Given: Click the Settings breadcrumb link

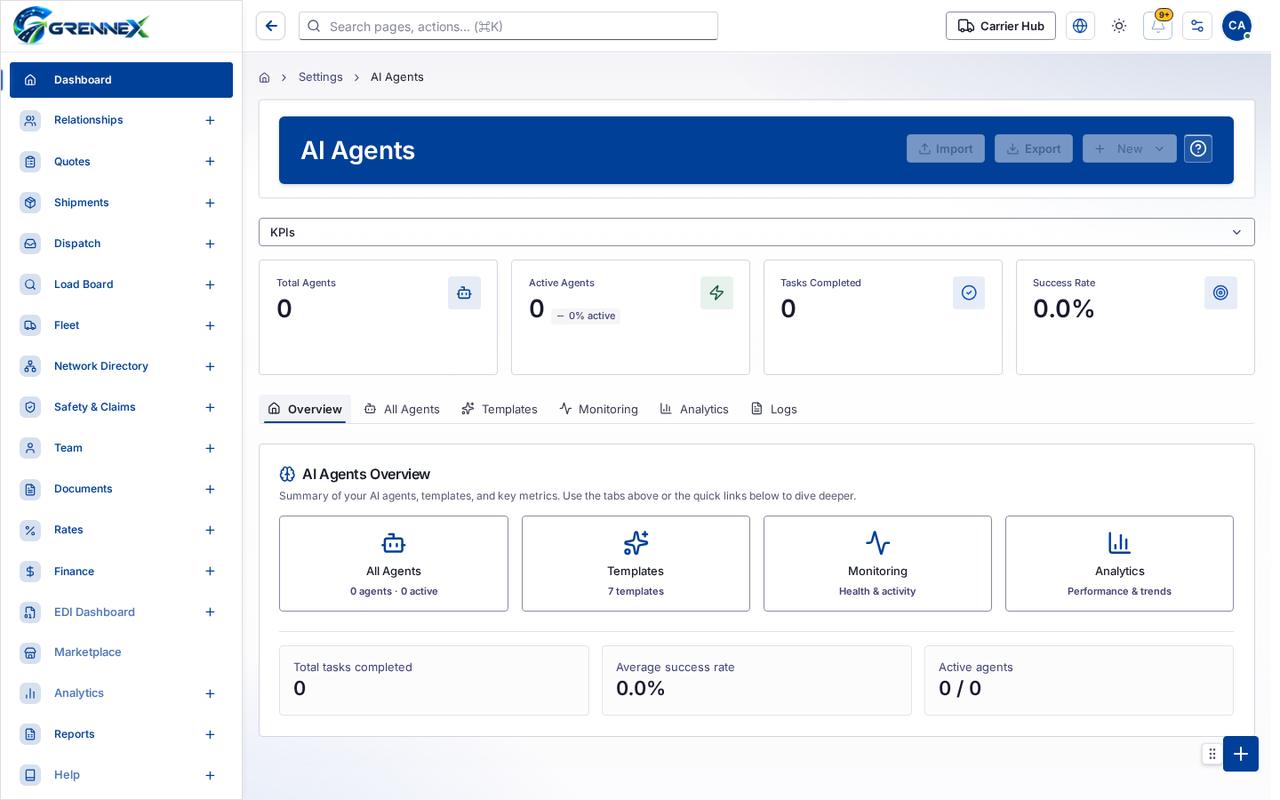Looking at the screenshot, I should [320, 77].
